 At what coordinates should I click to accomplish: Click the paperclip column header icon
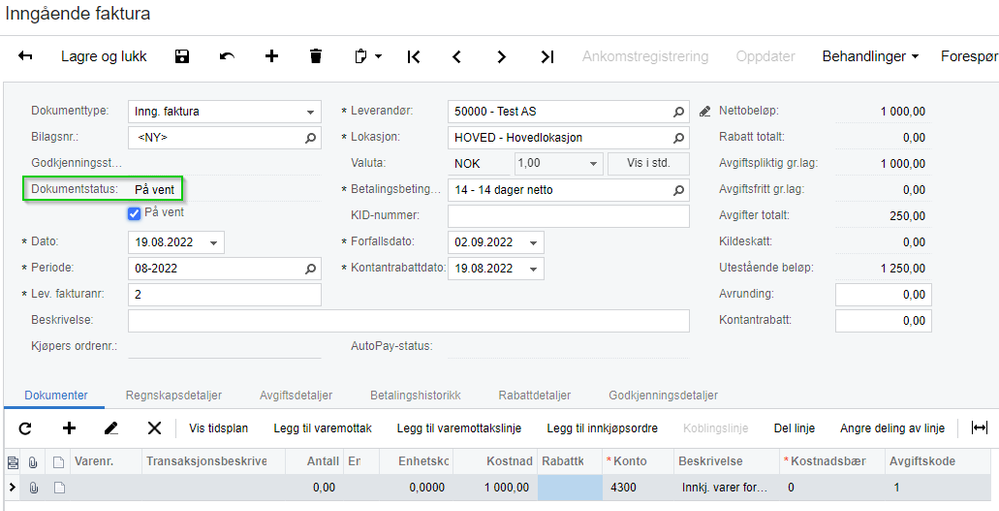point(33,462)
